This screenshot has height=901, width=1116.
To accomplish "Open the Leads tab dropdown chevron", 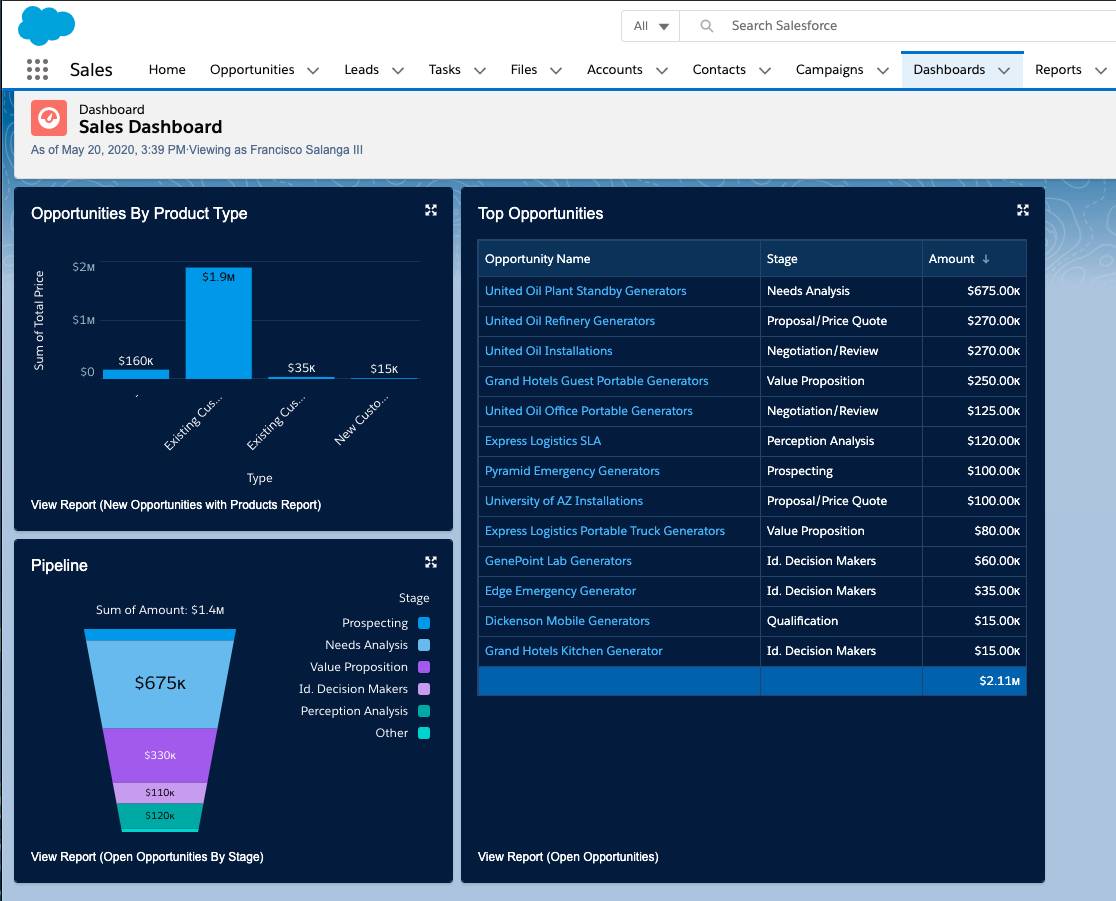I will 398,70.
